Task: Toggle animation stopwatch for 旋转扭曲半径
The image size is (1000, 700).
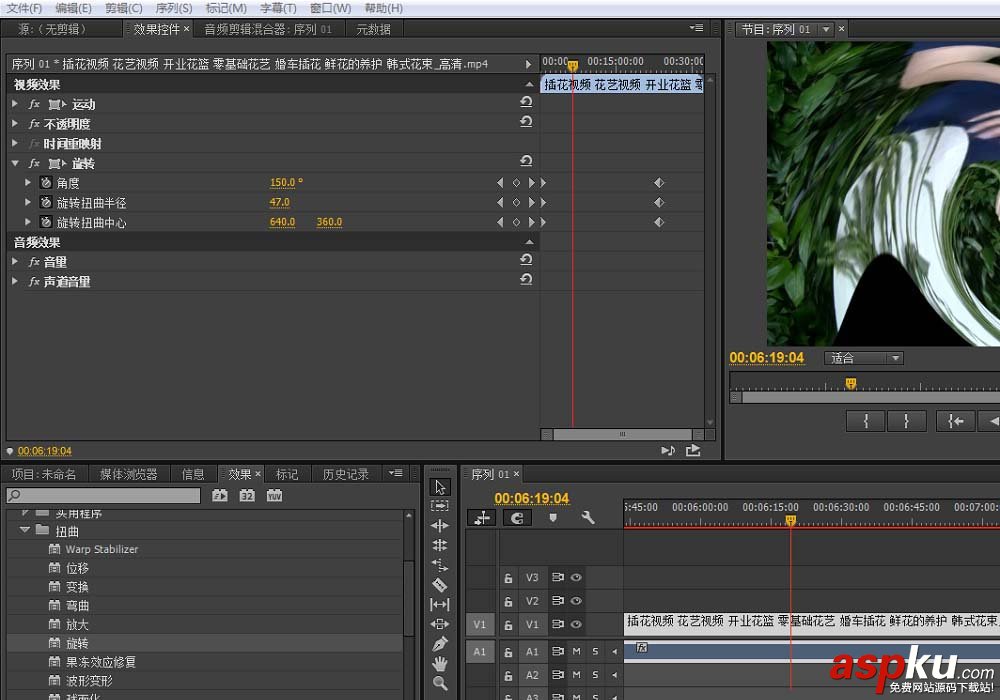Action: pos(46,203)
